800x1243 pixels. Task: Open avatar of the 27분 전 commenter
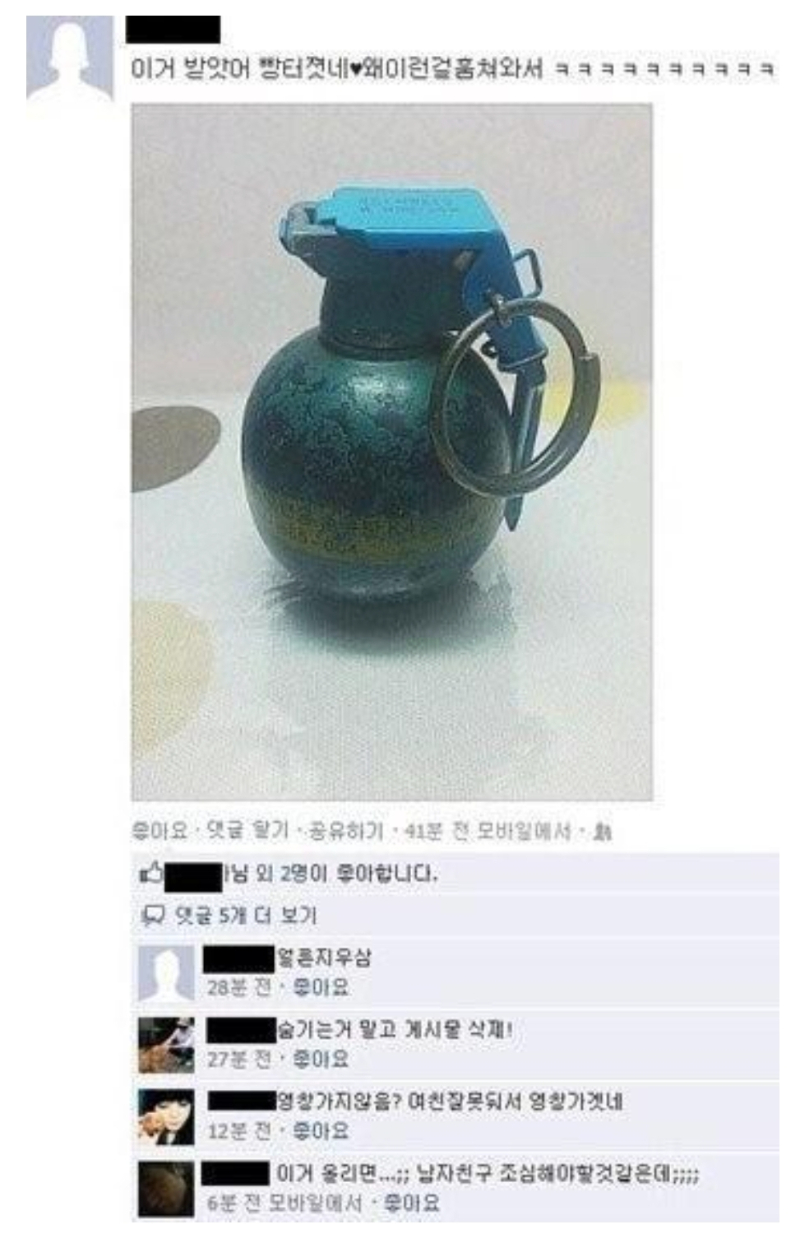click(x=166, y=1044)
